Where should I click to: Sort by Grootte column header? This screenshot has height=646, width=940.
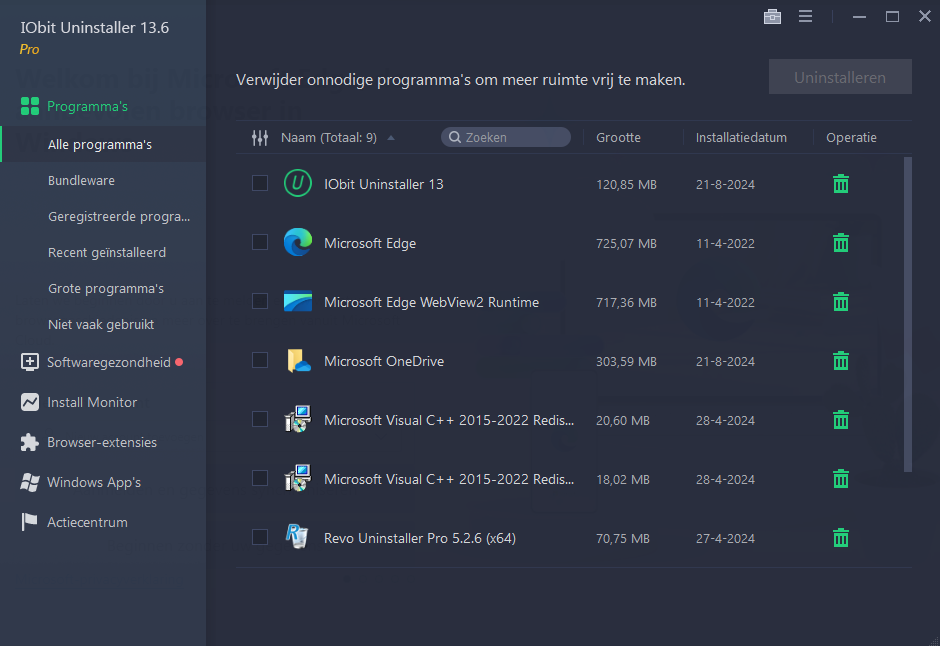point(618,138)
